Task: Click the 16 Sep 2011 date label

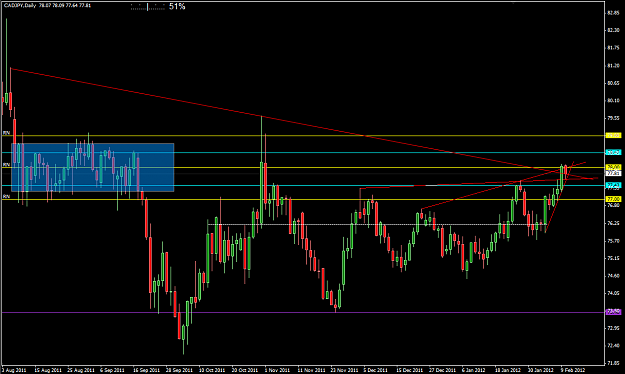Action: [x=146, y=370]
